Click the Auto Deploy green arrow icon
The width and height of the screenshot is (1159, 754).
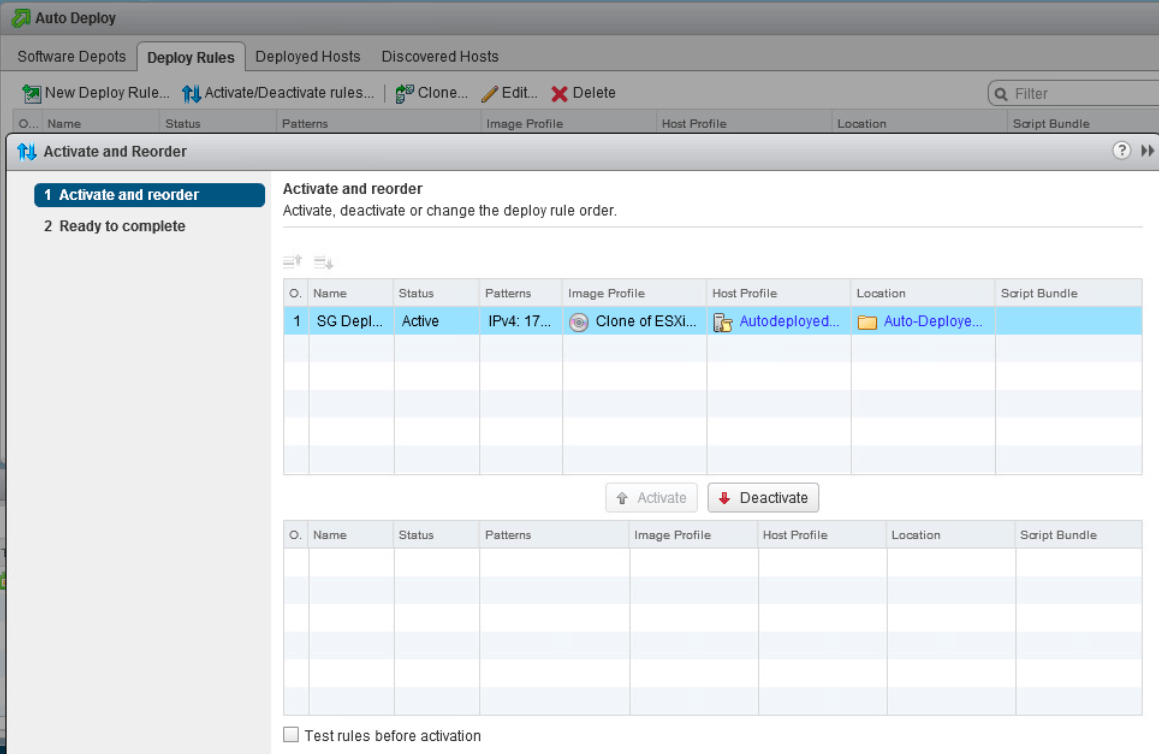(21, 18)
